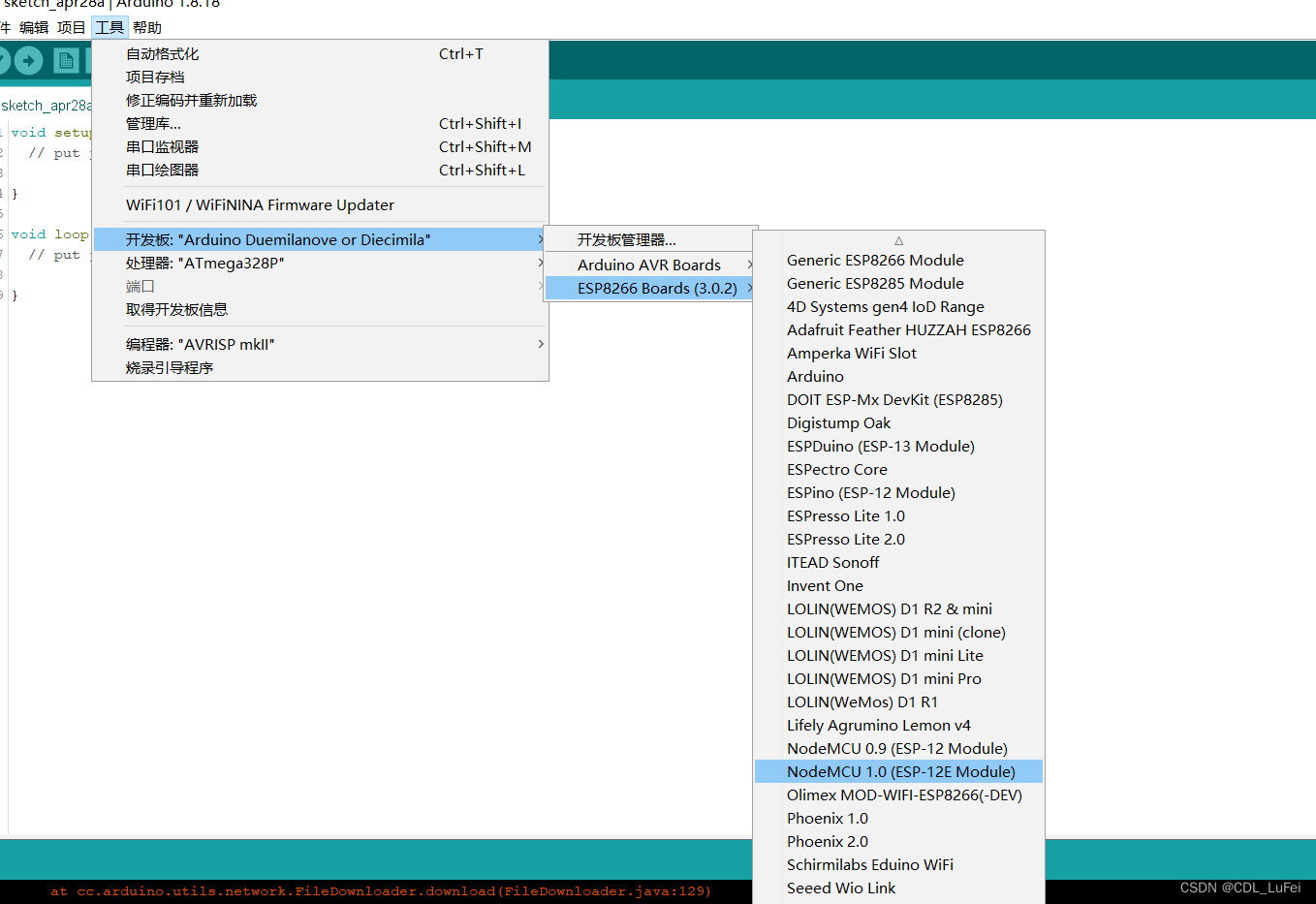This screenshot has width=1316, height=904.
Task: Select Generic ESP8266 Module board
Action: (x=899, y=261)
